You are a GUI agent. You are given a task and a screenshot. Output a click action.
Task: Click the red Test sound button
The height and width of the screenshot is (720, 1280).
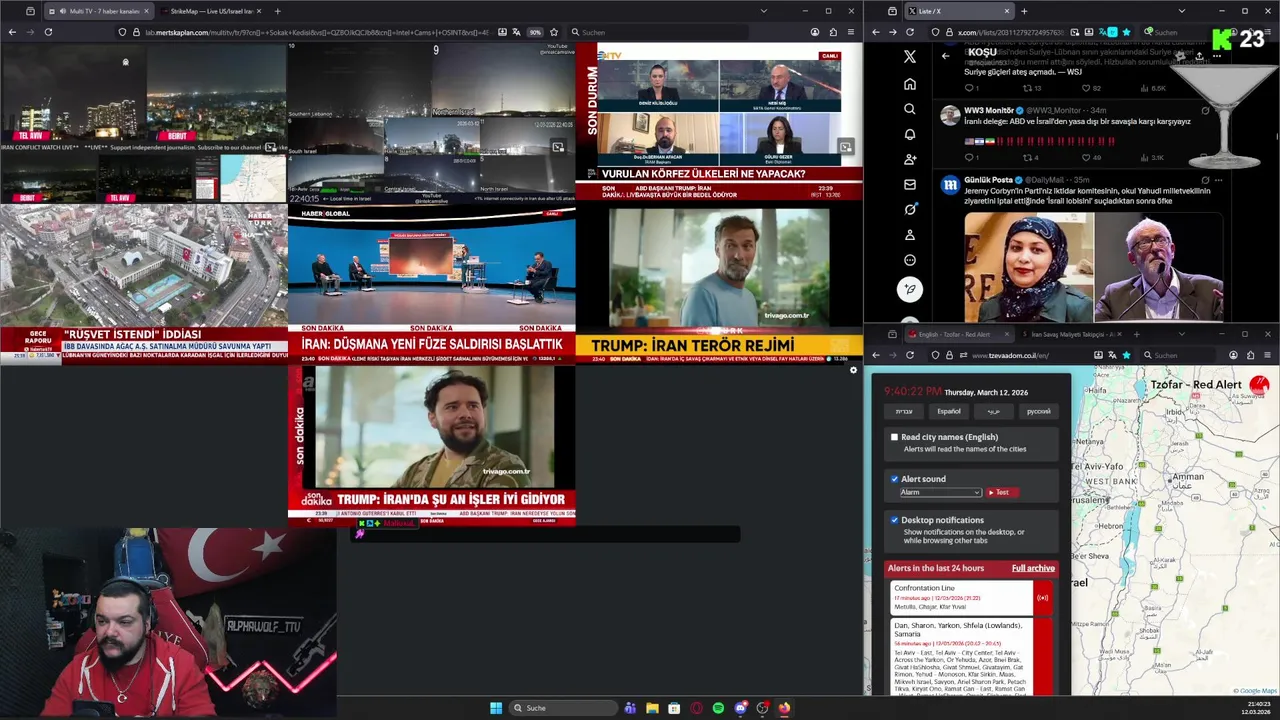(x=1001, y=492)
